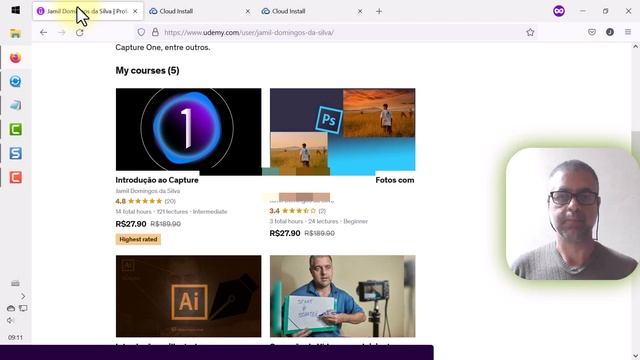This screenshot has height=360, width=640.
Task: Open the blue S app in taskbar
Action: 16,153
